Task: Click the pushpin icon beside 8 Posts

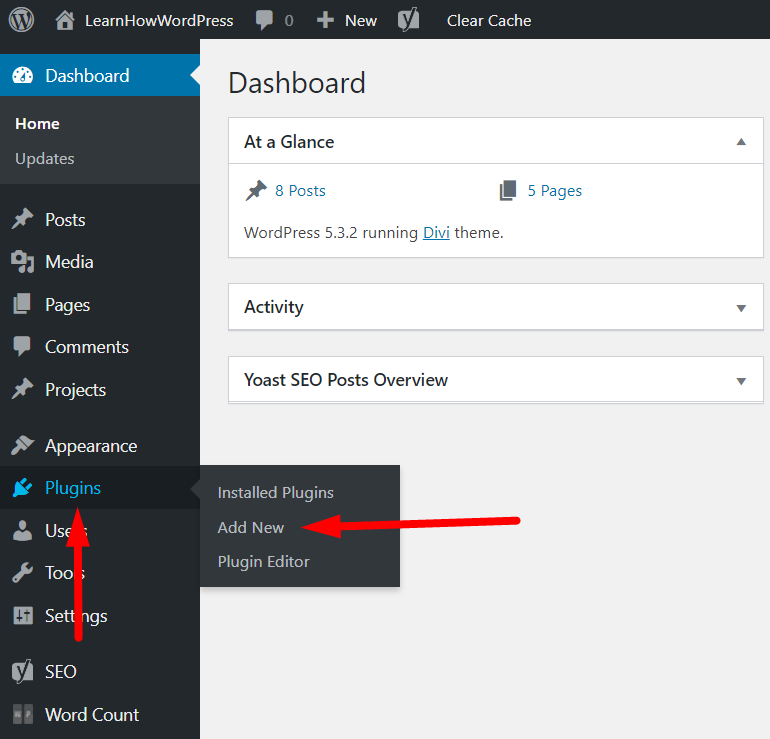Action: pos(256,191)
